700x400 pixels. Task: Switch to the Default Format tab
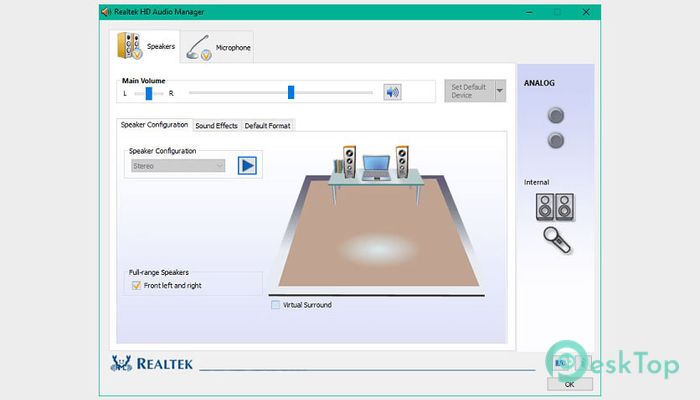pos(267,126)
